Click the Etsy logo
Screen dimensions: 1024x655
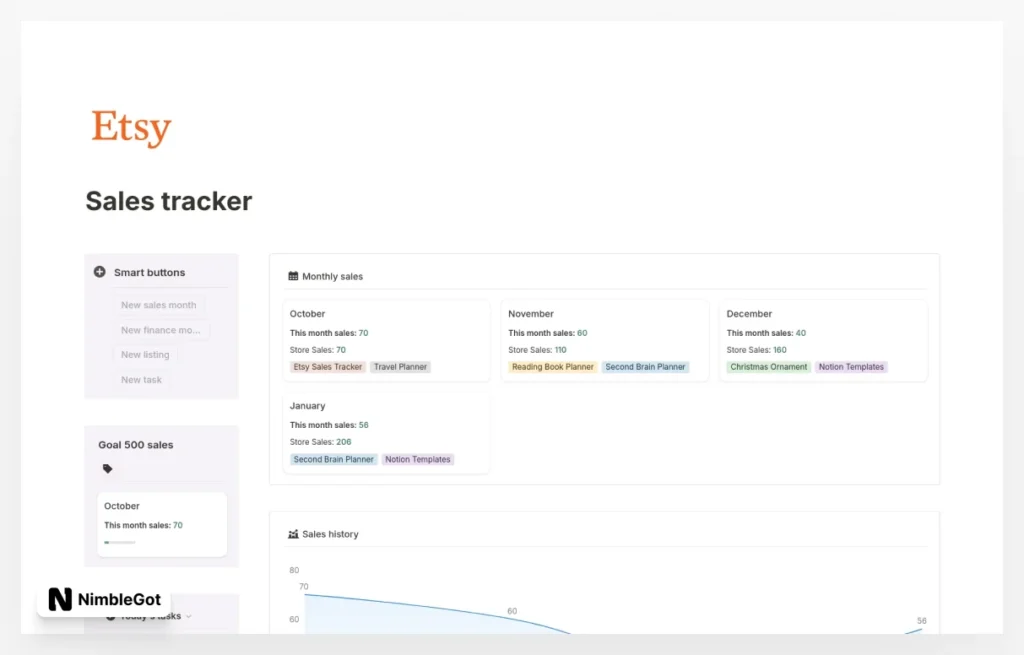[x=130, y=126]
